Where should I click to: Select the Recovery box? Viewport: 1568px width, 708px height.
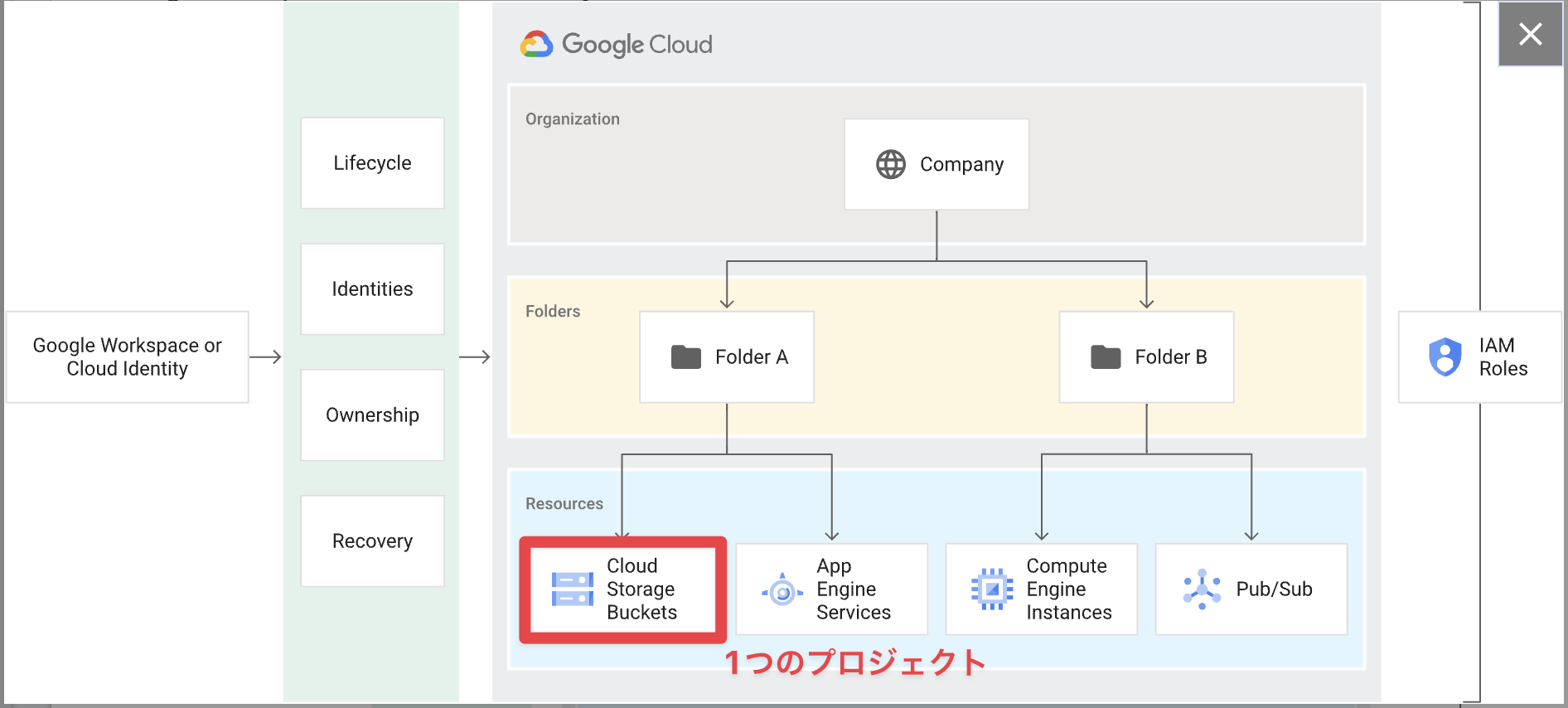pyautogui.click(x=372, y=541)
